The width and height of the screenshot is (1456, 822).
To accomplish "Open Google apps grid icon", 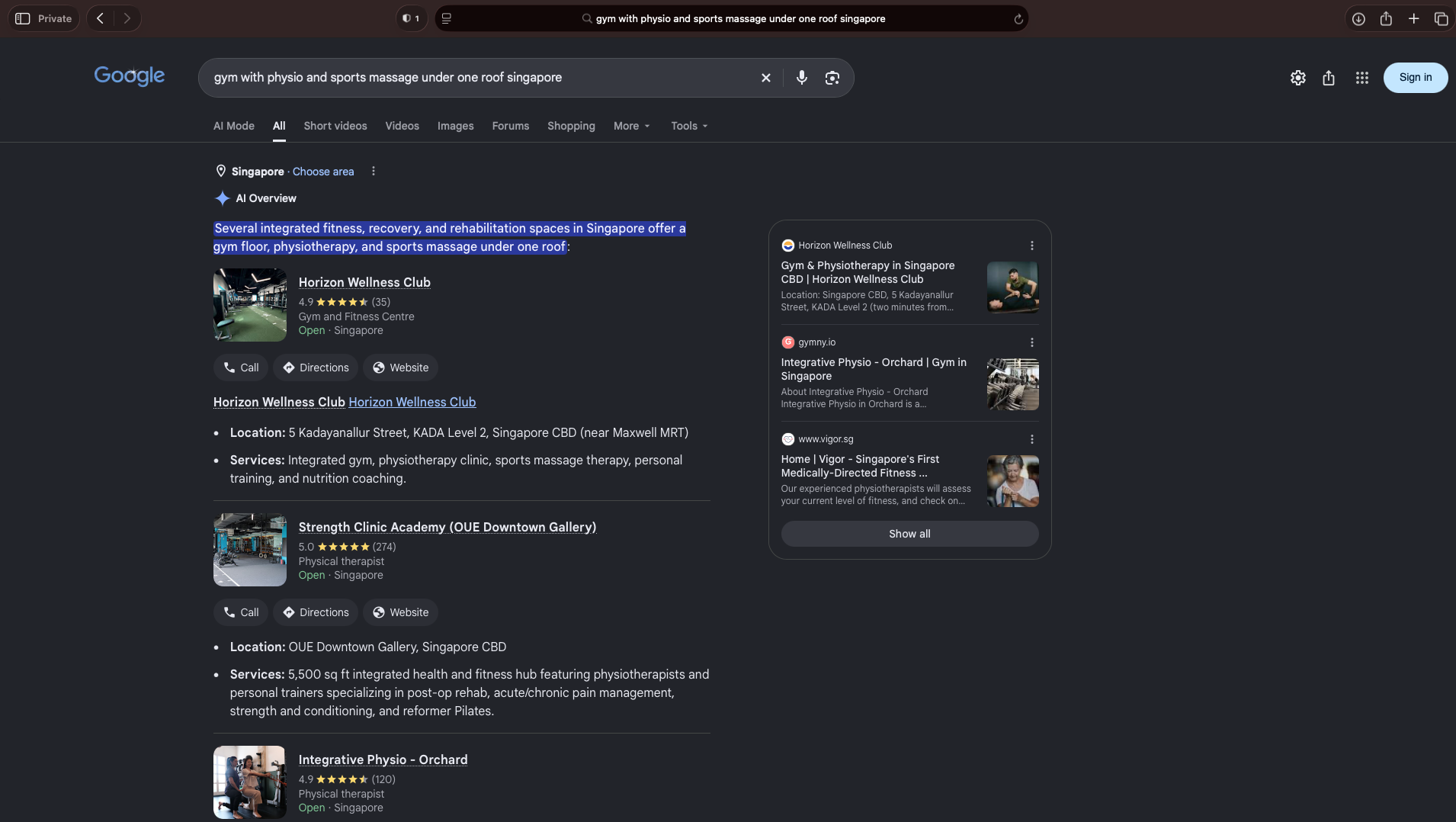I will click(1361, 78).
